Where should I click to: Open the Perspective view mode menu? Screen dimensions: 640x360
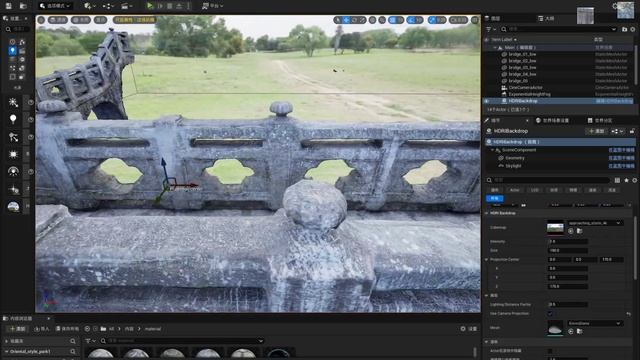coord(58,20)
